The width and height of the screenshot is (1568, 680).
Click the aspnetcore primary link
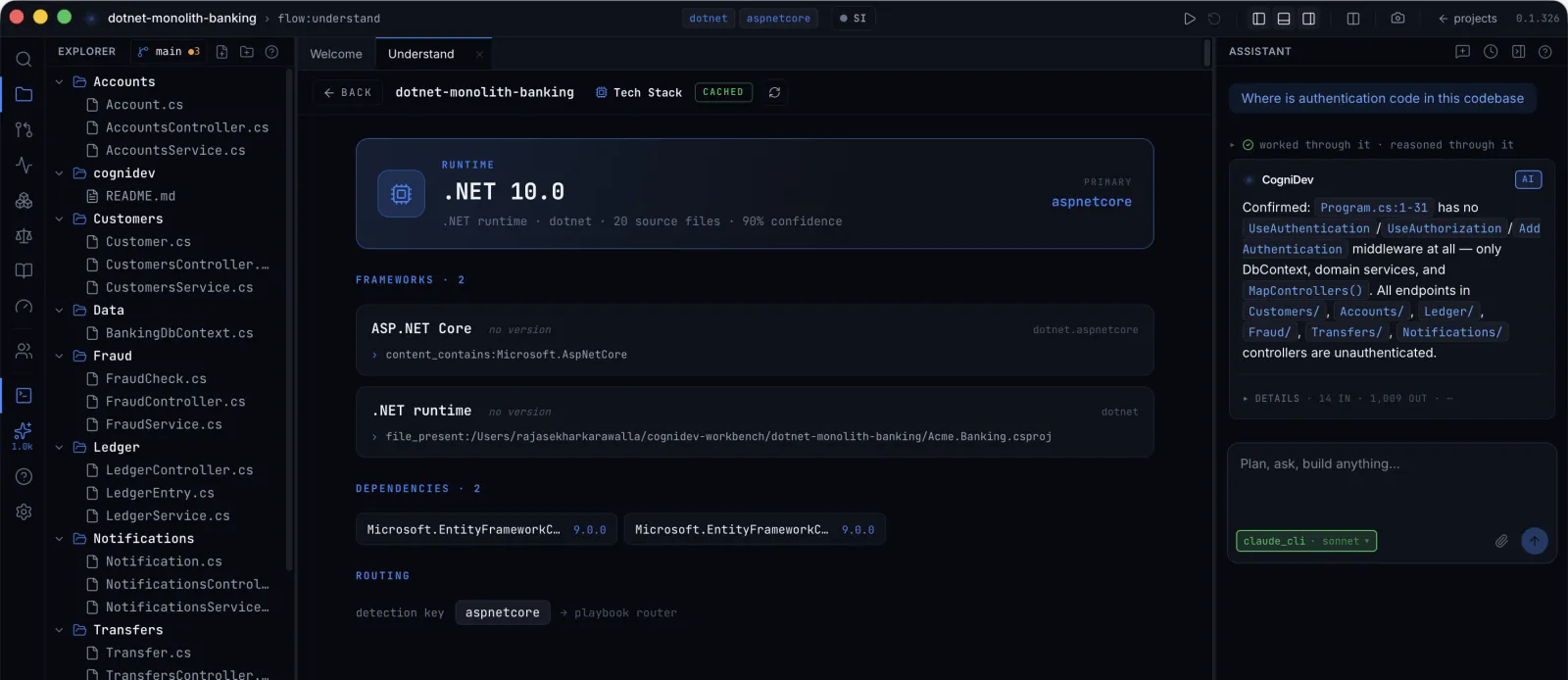(1092, 202)
